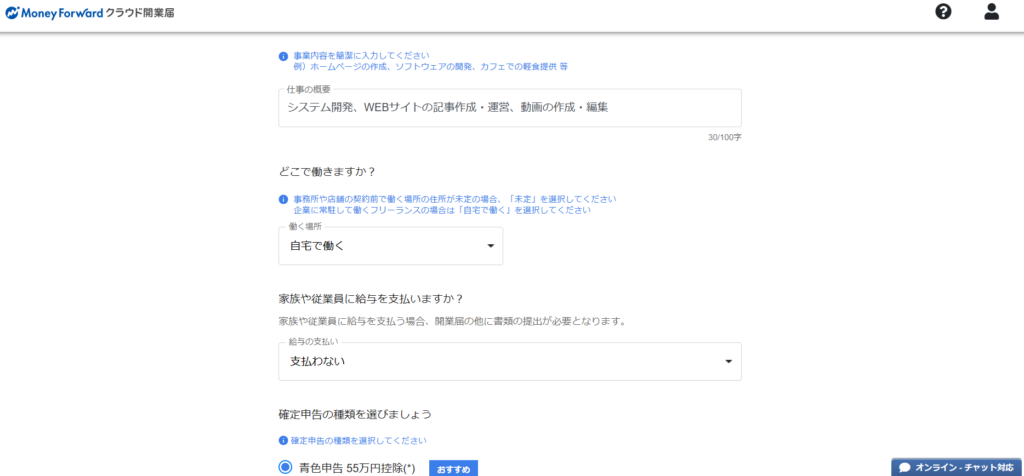Open the user account profile icon
The image size is (1024, 476).
991,12
